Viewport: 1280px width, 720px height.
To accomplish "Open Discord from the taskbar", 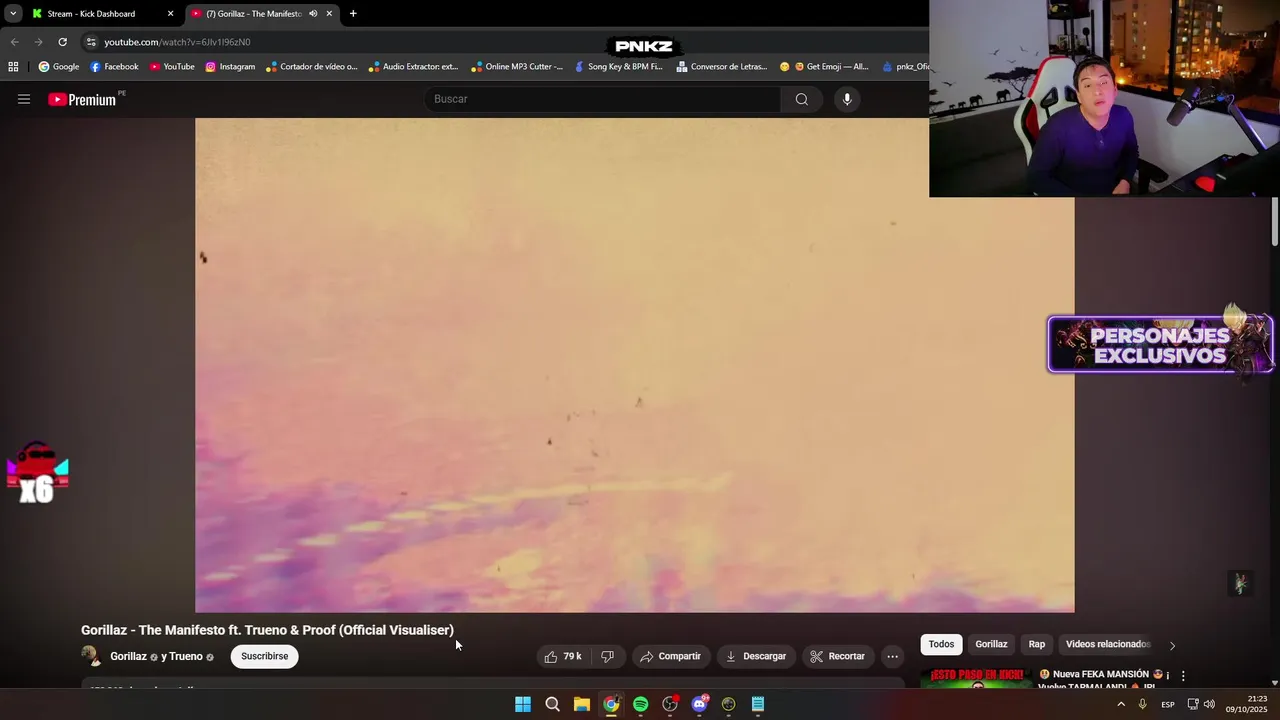I will point(700,704).
